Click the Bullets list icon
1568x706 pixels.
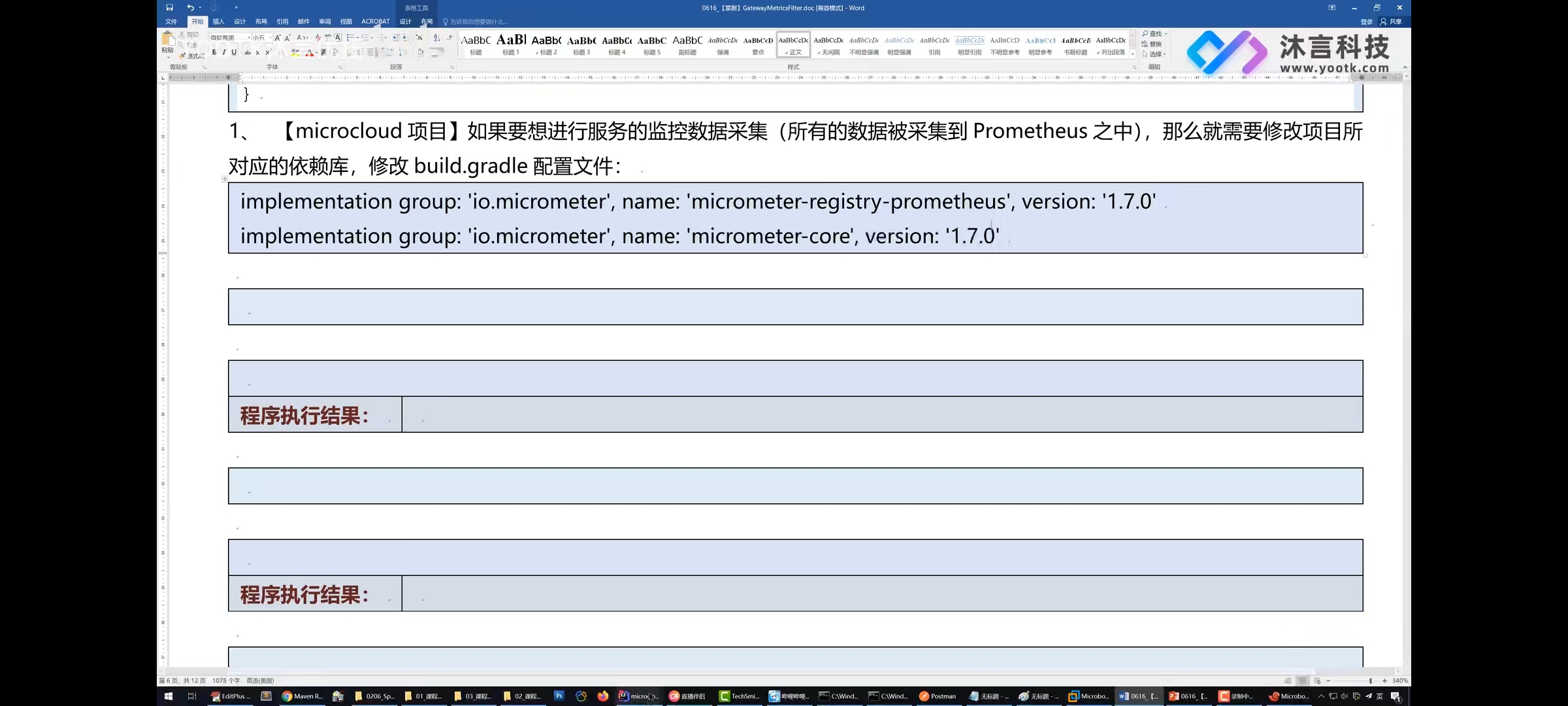(350, 38)
